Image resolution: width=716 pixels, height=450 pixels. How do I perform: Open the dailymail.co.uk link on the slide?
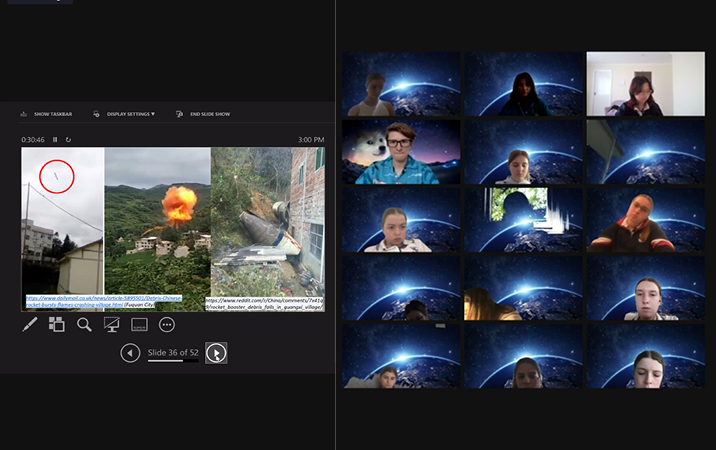[x=104, y=301]
